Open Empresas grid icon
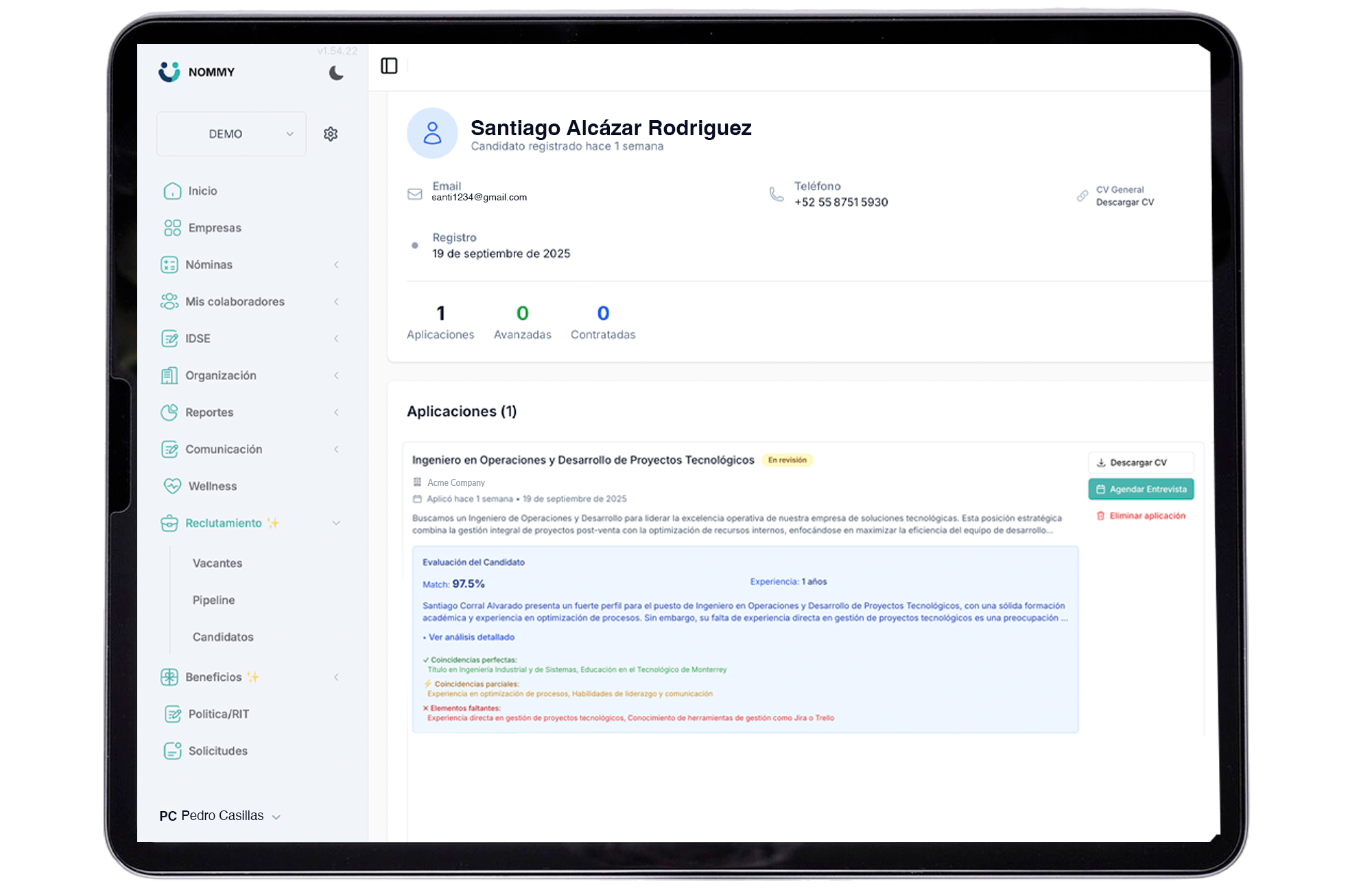Screen dimensions: 1372x888 [172, 228]
